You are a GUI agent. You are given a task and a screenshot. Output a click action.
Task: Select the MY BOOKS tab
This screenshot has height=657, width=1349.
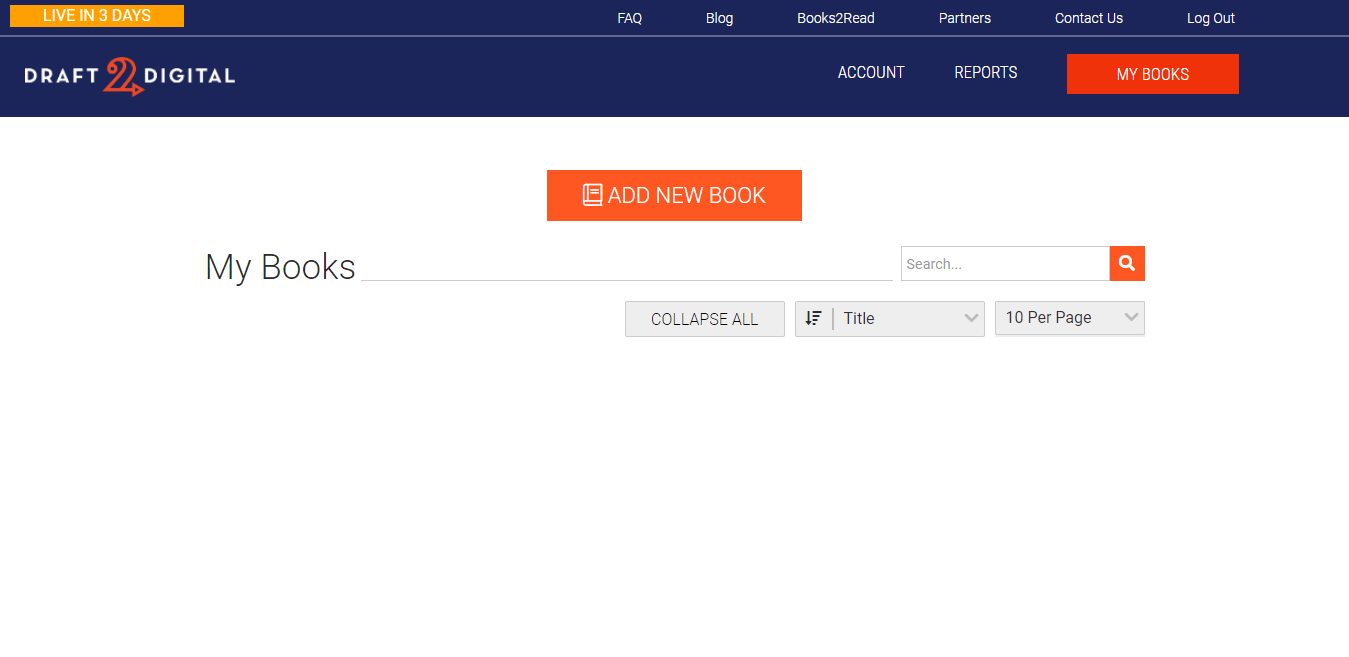(x=1152, y=73)
